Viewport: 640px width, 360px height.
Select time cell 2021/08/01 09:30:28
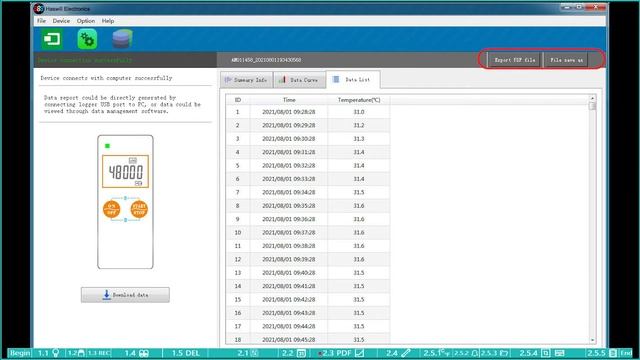289,139
